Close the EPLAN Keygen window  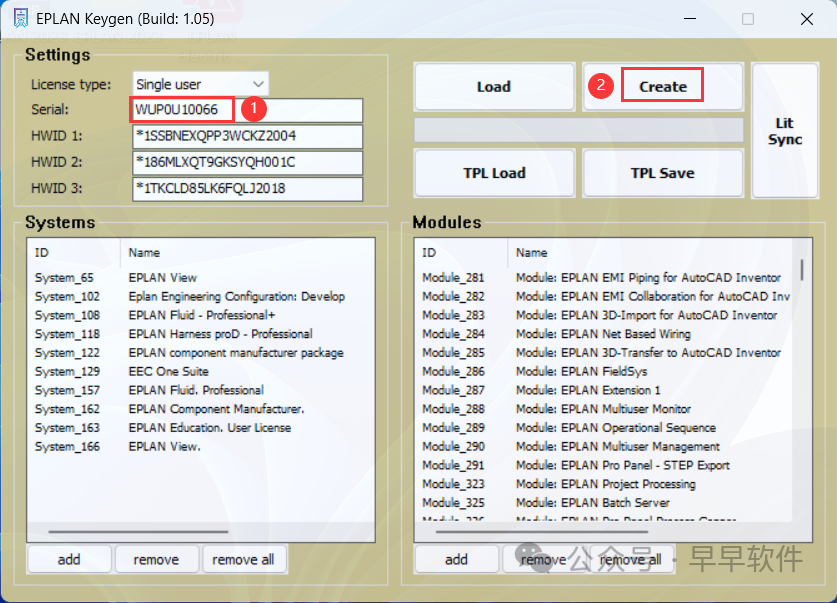click(x=806, y=19)
